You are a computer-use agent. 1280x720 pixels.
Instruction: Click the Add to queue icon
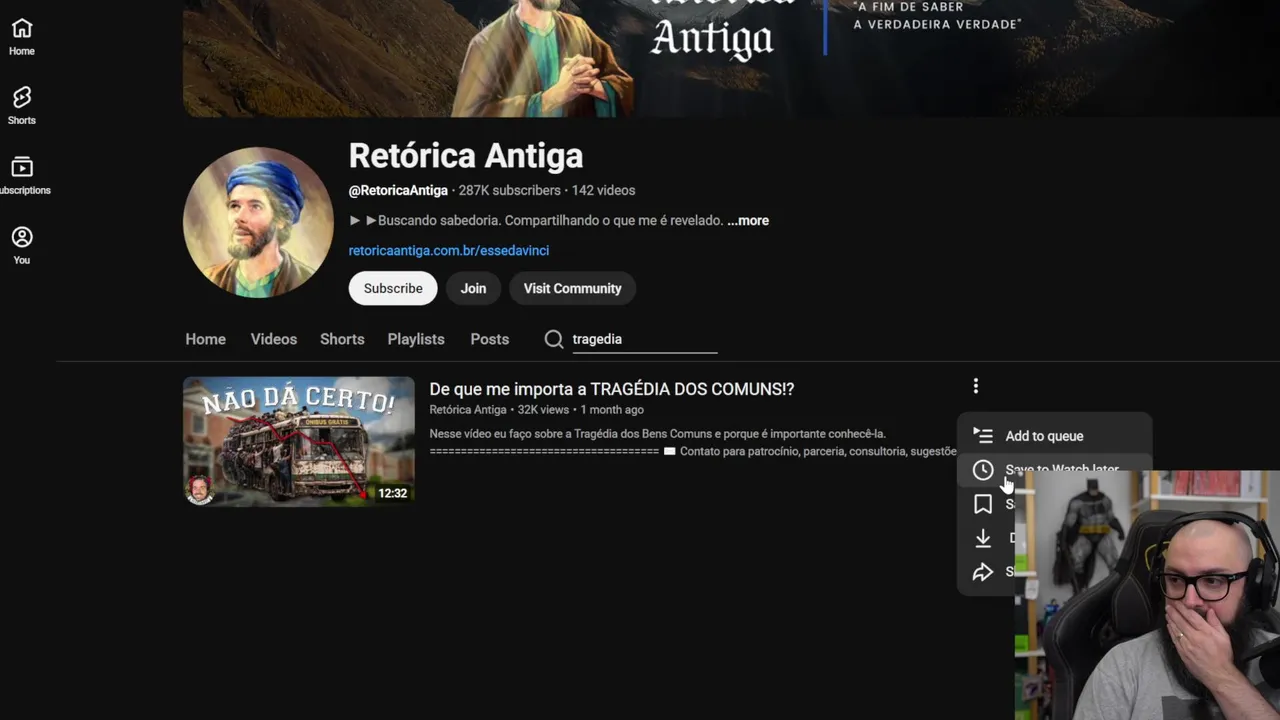[x=983, y=436]
